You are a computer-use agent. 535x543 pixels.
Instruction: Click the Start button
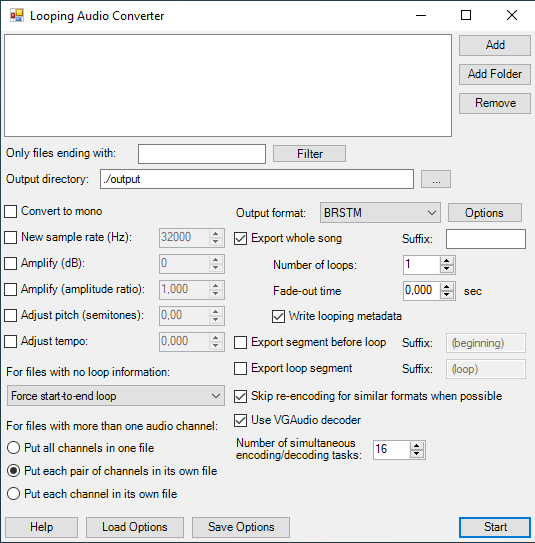click(495, 527)
